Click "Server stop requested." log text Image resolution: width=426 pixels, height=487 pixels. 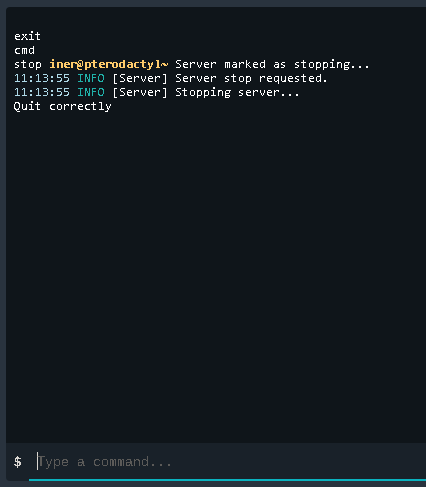pyautogui.click(x=251, y=78)
